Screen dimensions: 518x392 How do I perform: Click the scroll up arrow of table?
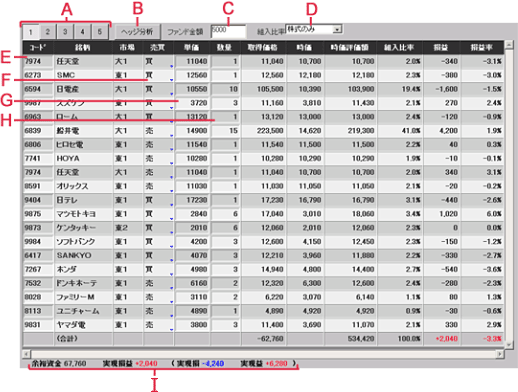click(x=509, y=44)
